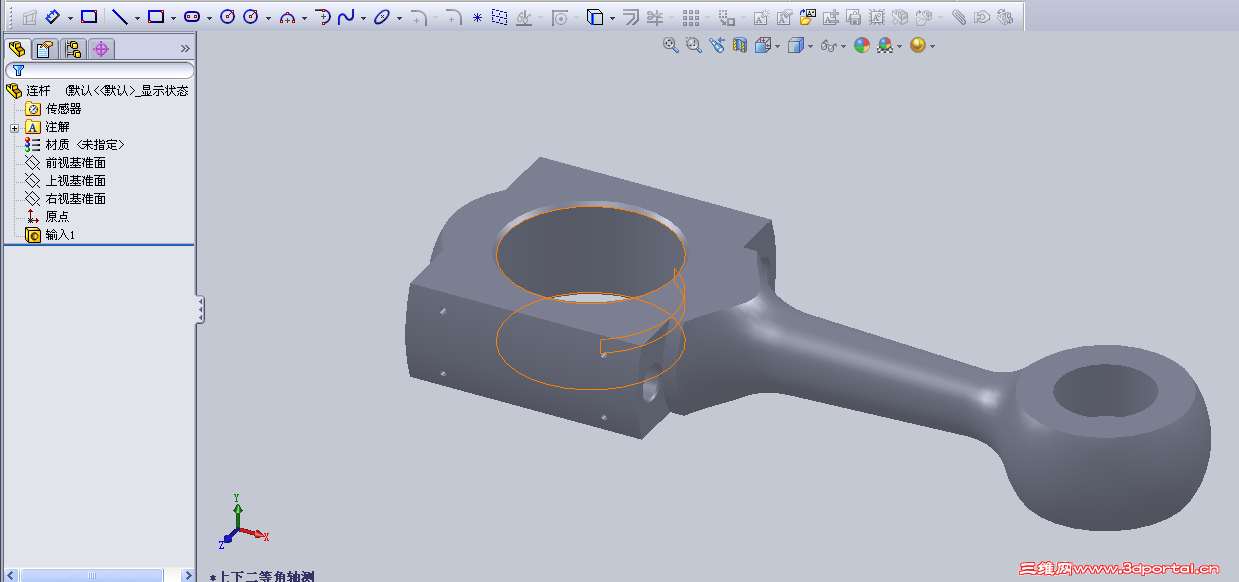Viewport: 1239px width, 582px height.
Task: Select the Circle sketch tool
Action: (x=228, y=17)
